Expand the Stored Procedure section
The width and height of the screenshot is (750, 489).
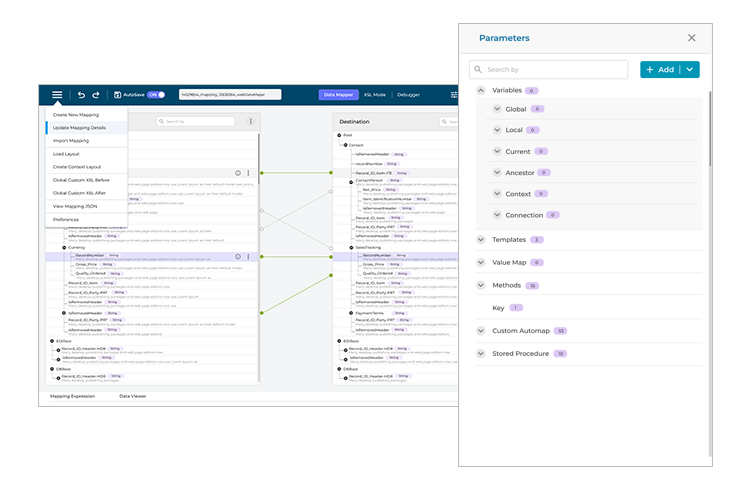pos(481,354)
